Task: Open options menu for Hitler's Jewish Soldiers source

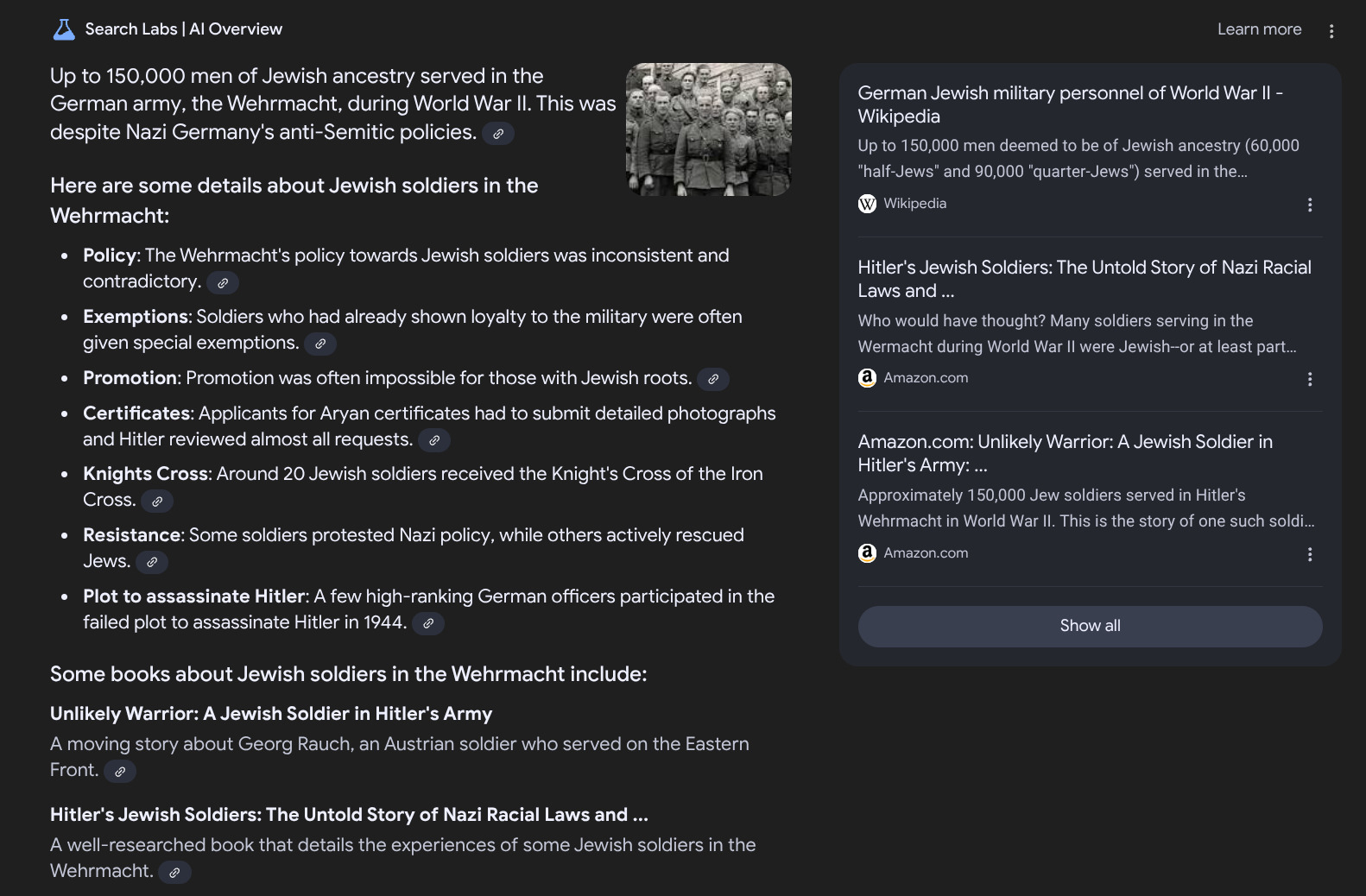Action: point(1310,379)
